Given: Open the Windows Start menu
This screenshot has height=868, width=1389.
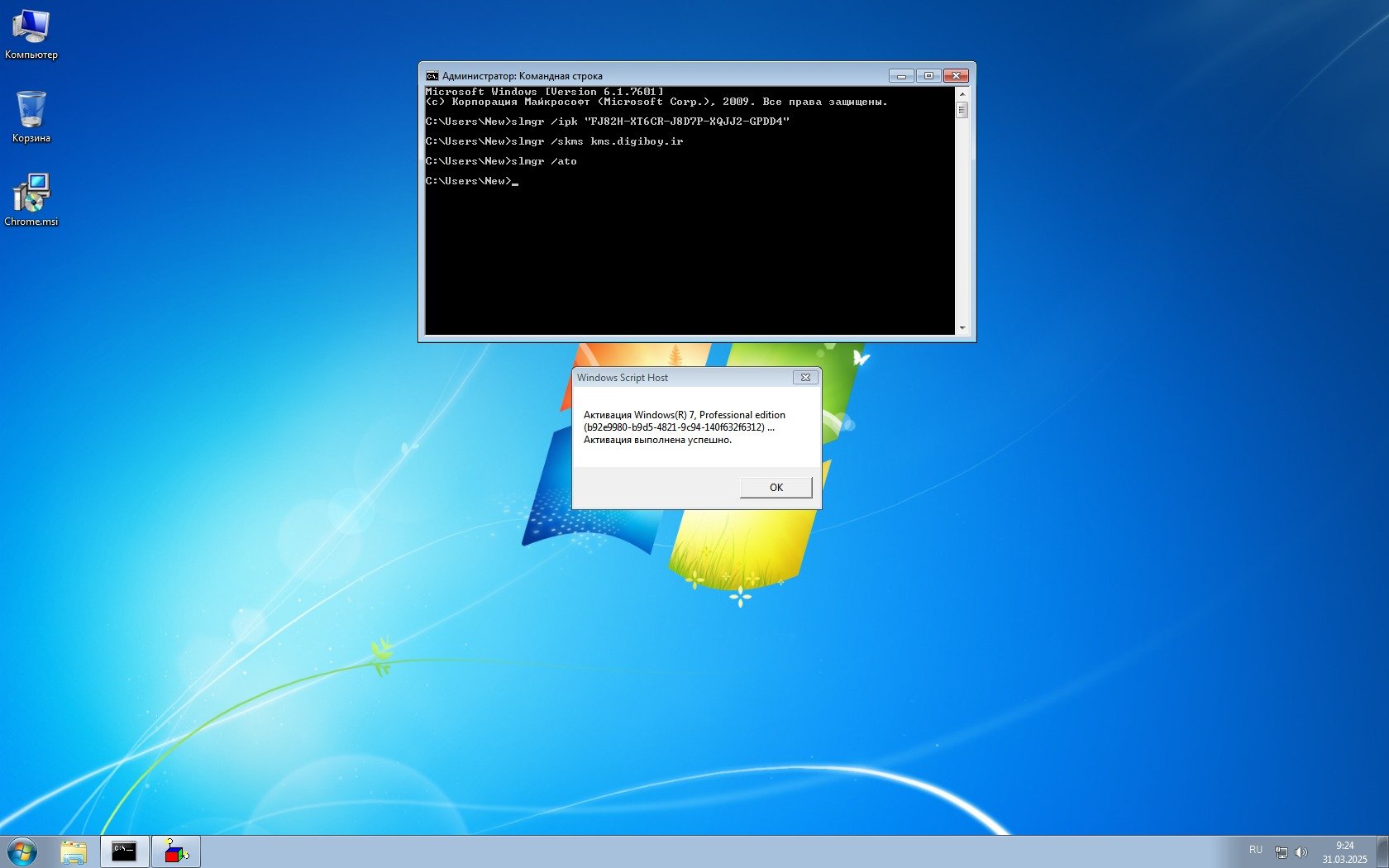Looking at the screenshot, I should pos(22,851).
